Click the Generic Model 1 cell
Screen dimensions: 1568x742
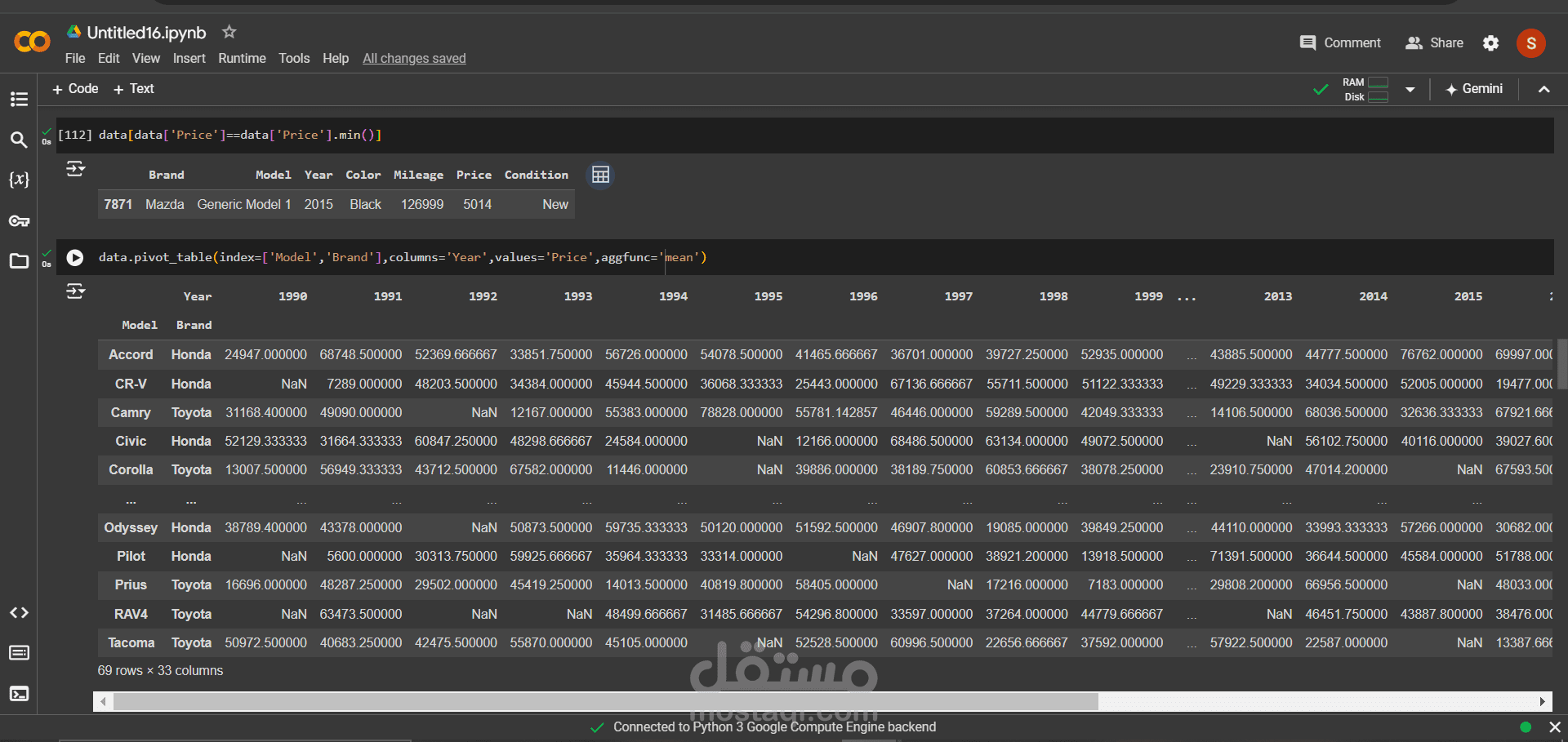[244, 205]
